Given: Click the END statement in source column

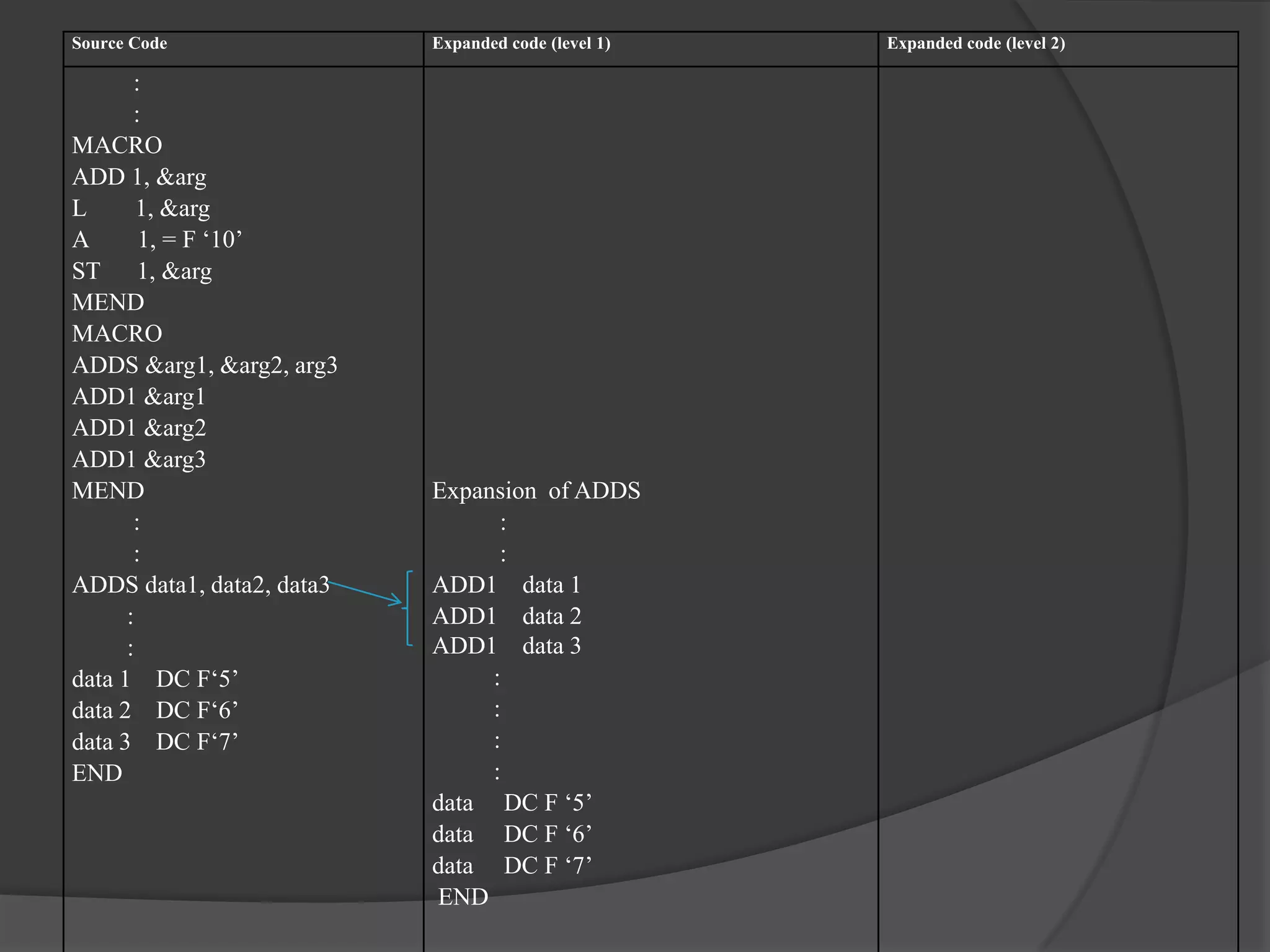Looking at the screenshot, I should (97, 773).
